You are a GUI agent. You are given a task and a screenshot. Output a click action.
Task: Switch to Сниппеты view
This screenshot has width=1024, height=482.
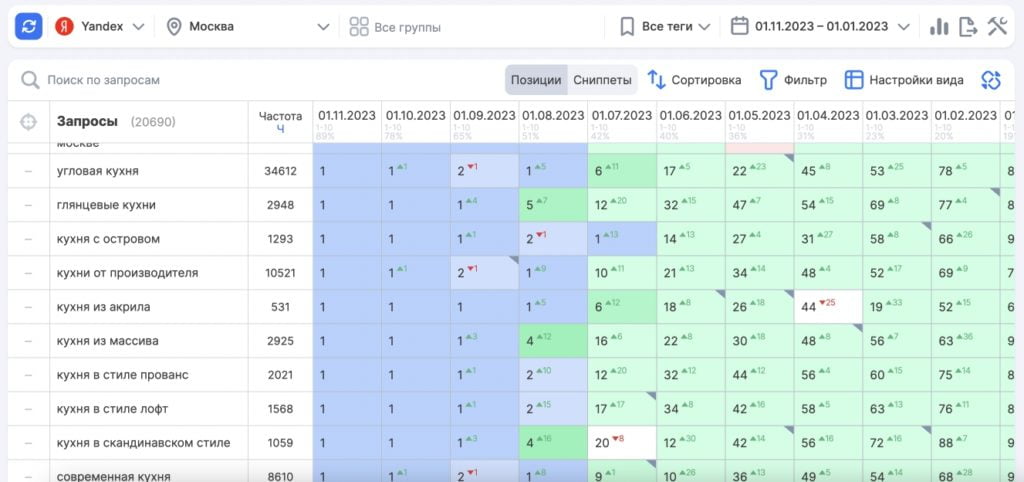click(x=602, y=80)
